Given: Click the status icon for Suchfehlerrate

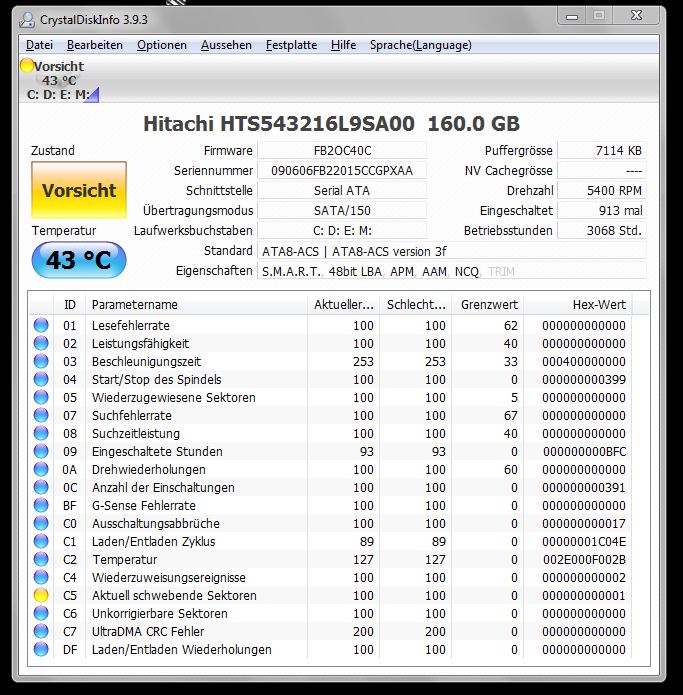Looking at the screenshot, I should (41, 415).
